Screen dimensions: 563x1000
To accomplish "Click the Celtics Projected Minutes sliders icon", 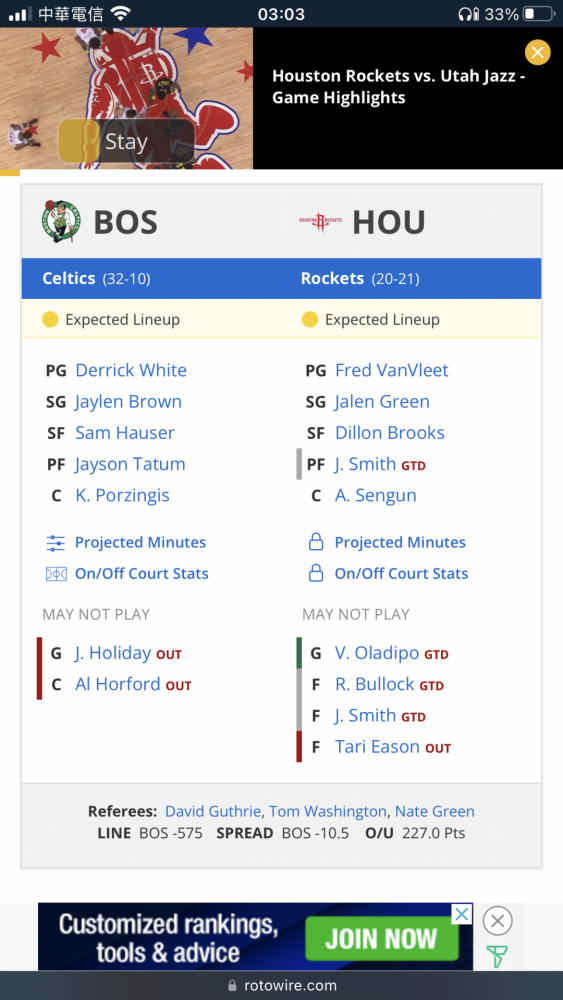I will coord(56,543).
